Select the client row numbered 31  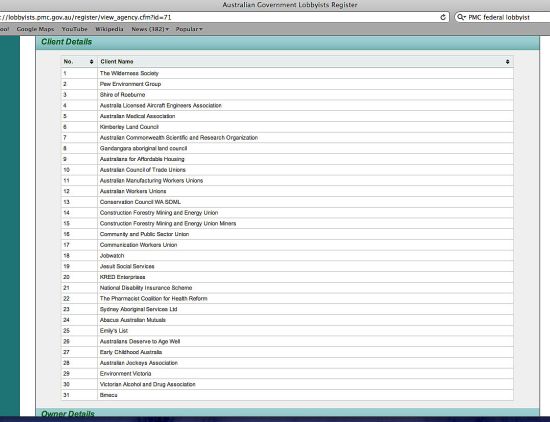287,395
